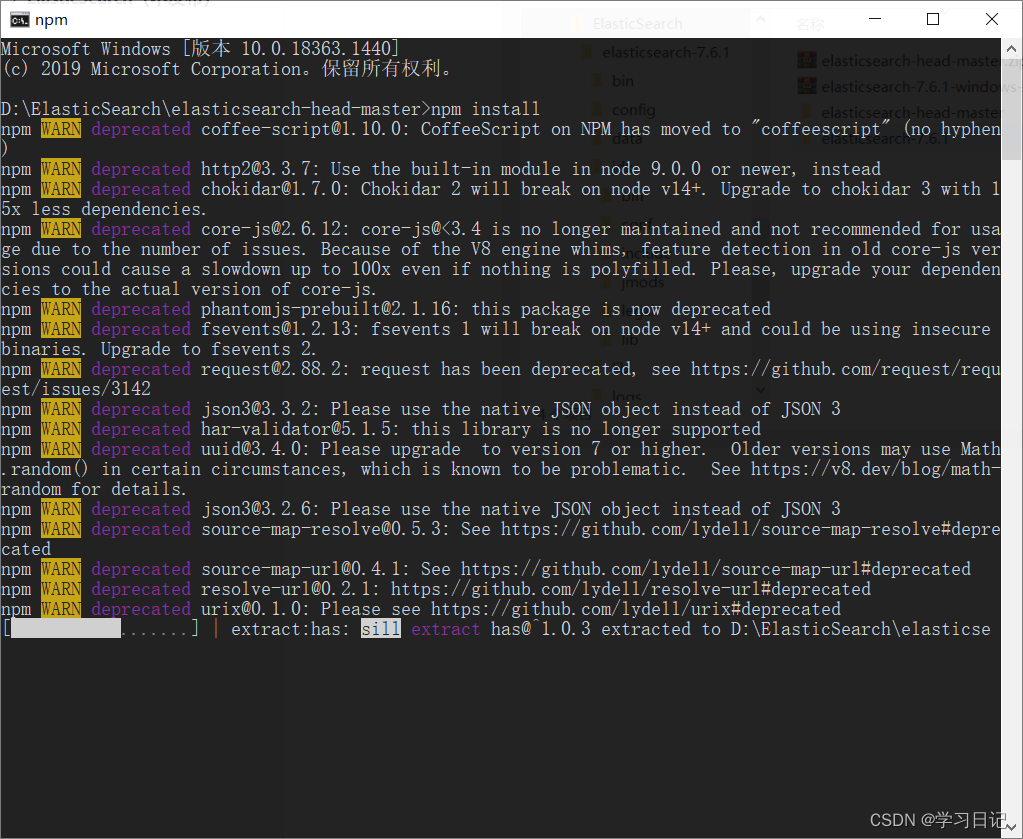Click the v8.dev/blog/math- URL text

click(876, 469)
